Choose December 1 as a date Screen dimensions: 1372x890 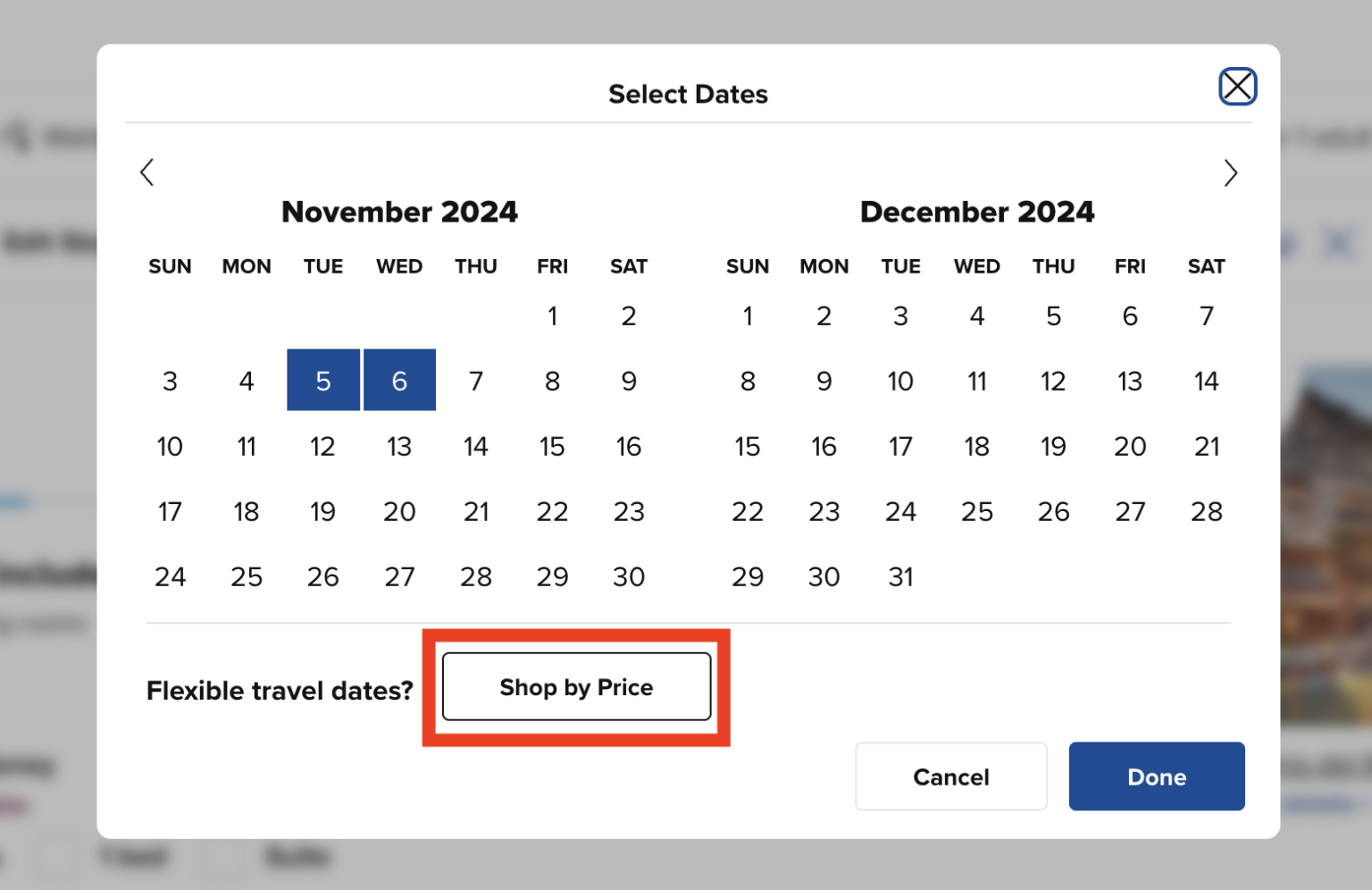[748, 315]
